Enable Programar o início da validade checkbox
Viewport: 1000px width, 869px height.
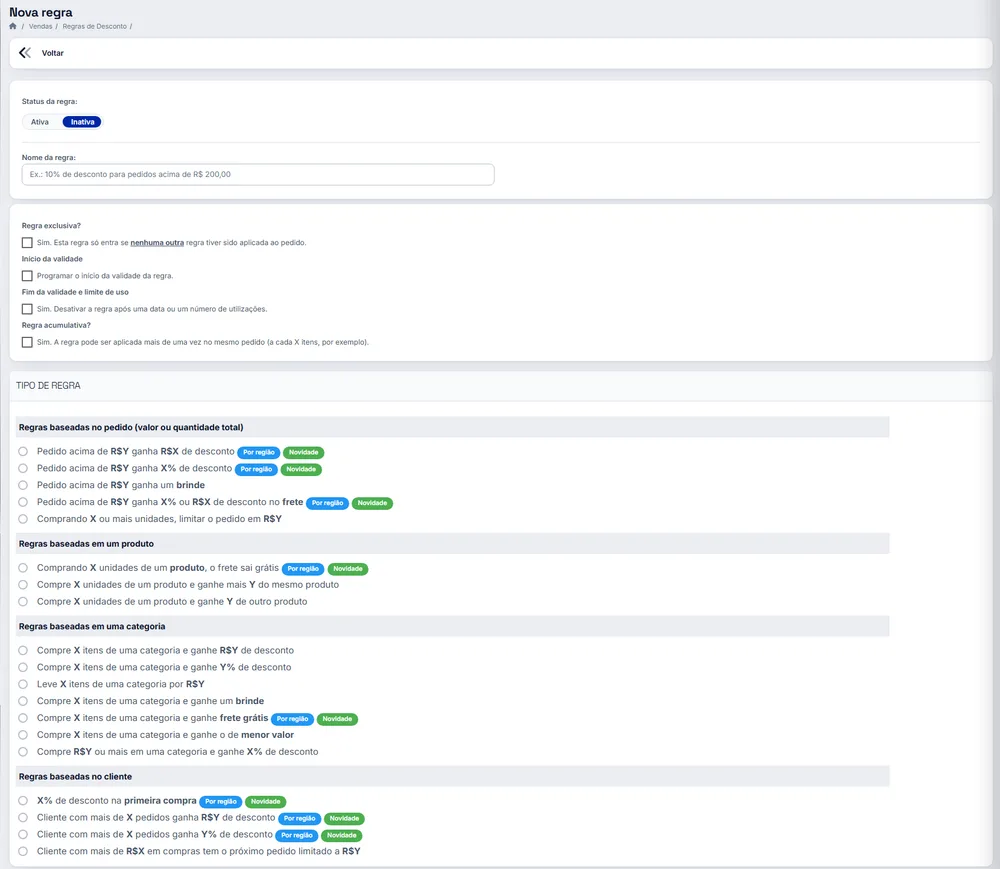(x=27, y=275)
